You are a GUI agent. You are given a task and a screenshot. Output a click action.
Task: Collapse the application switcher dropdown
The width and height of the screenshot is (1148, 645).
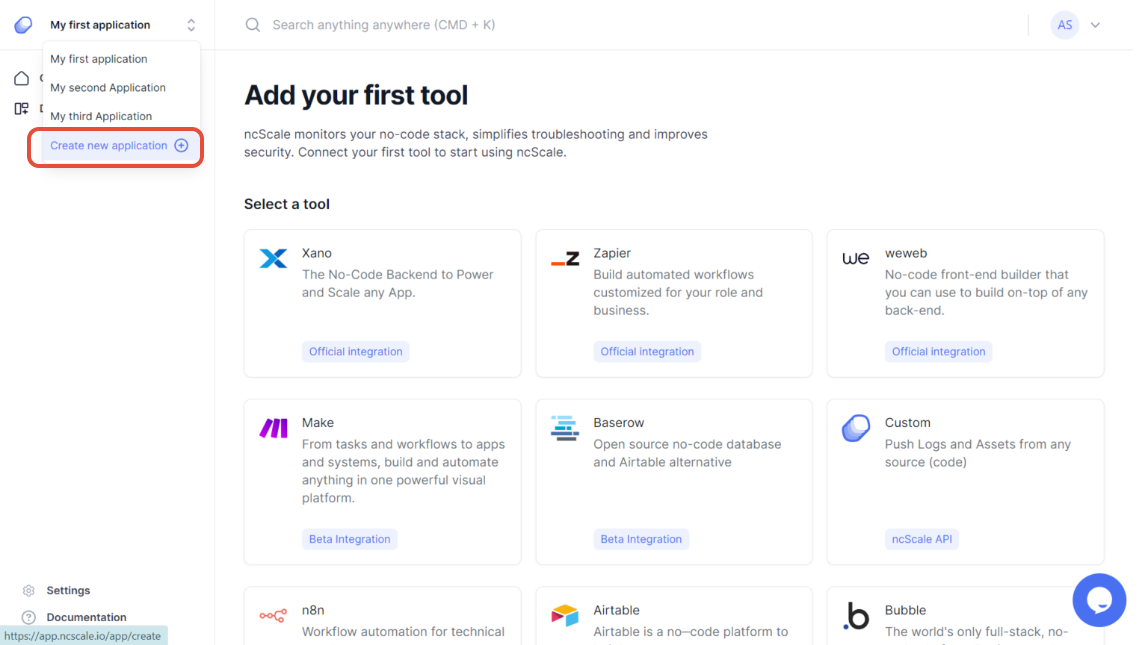point(191,25)
